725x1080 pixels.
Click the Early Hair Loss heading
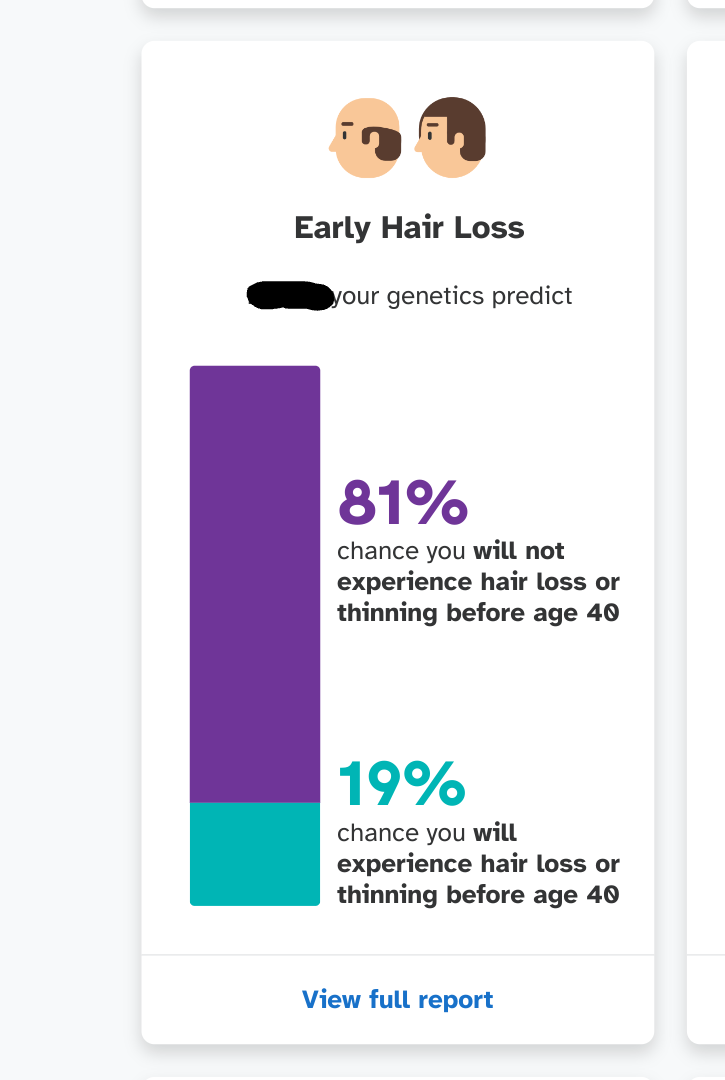tap(409, 228)
